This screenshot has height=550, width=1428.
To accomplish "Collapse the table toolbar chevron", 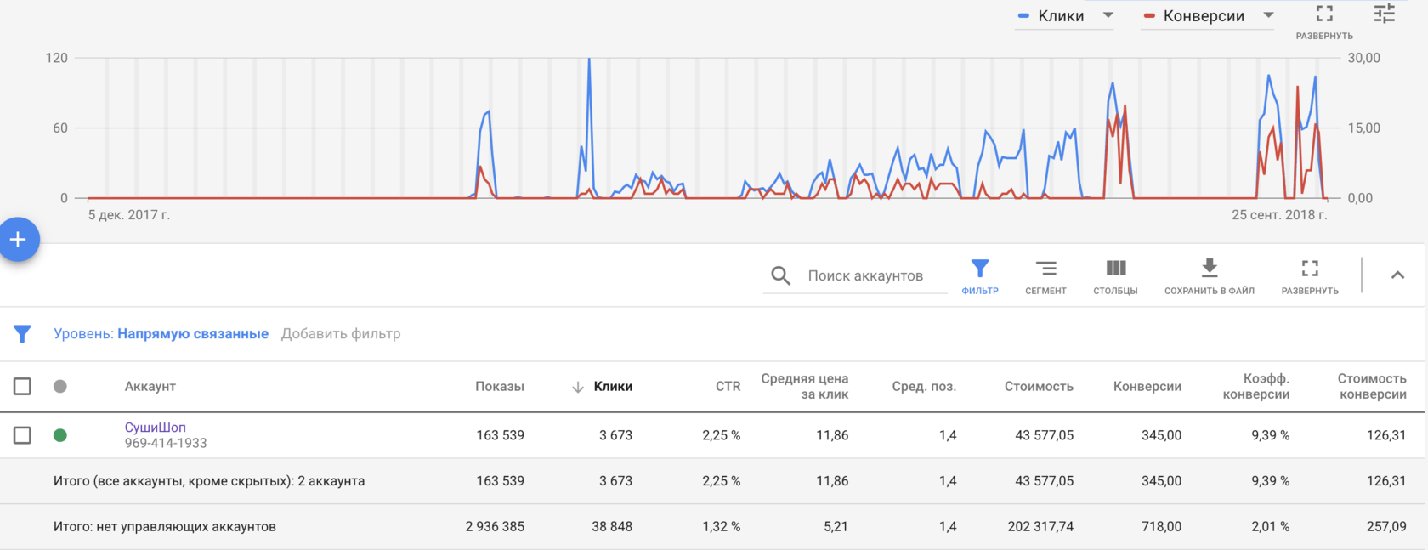I will [x=1397, y=276].
